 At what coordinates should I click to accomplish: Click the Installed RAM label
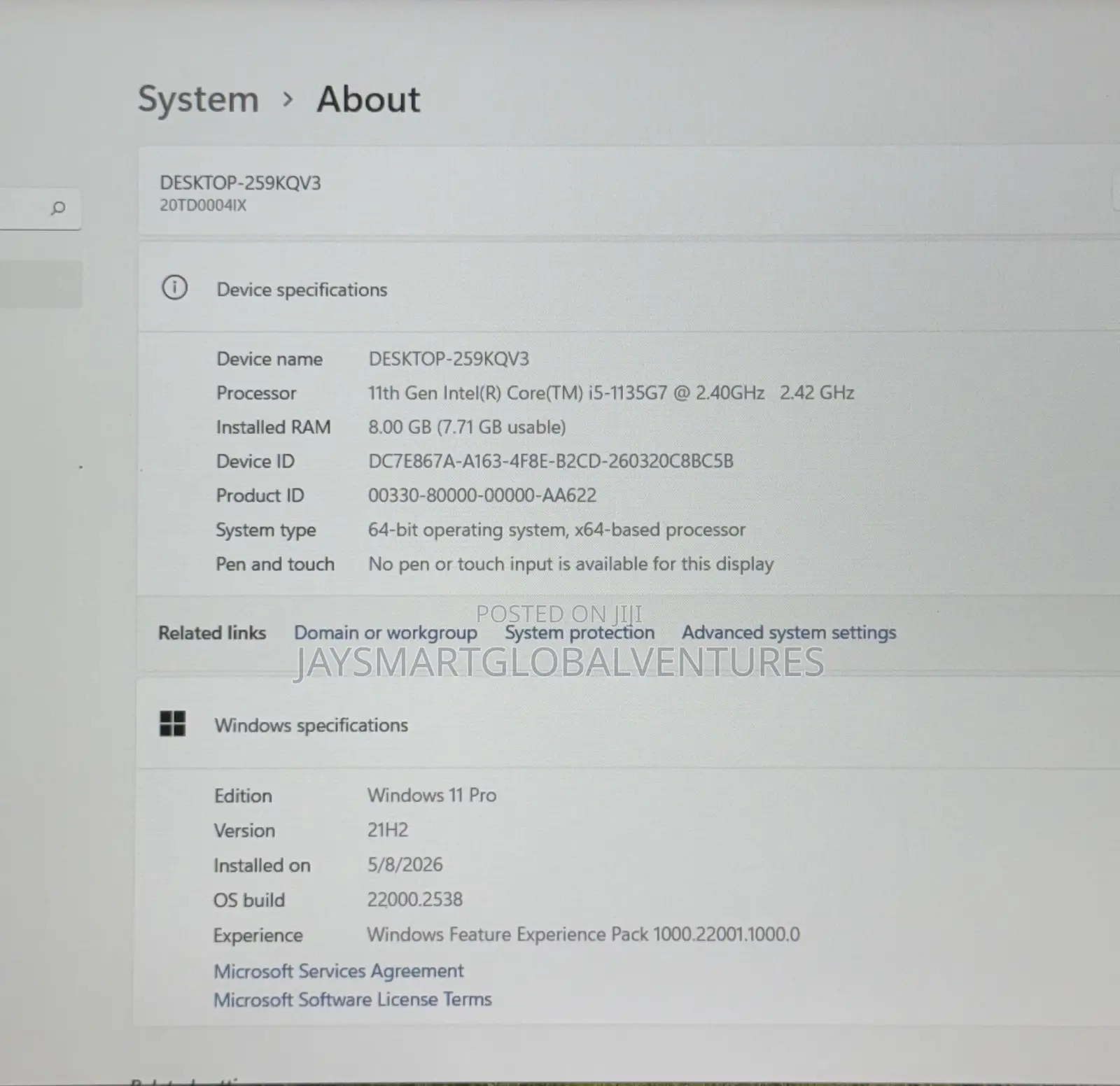273,427
